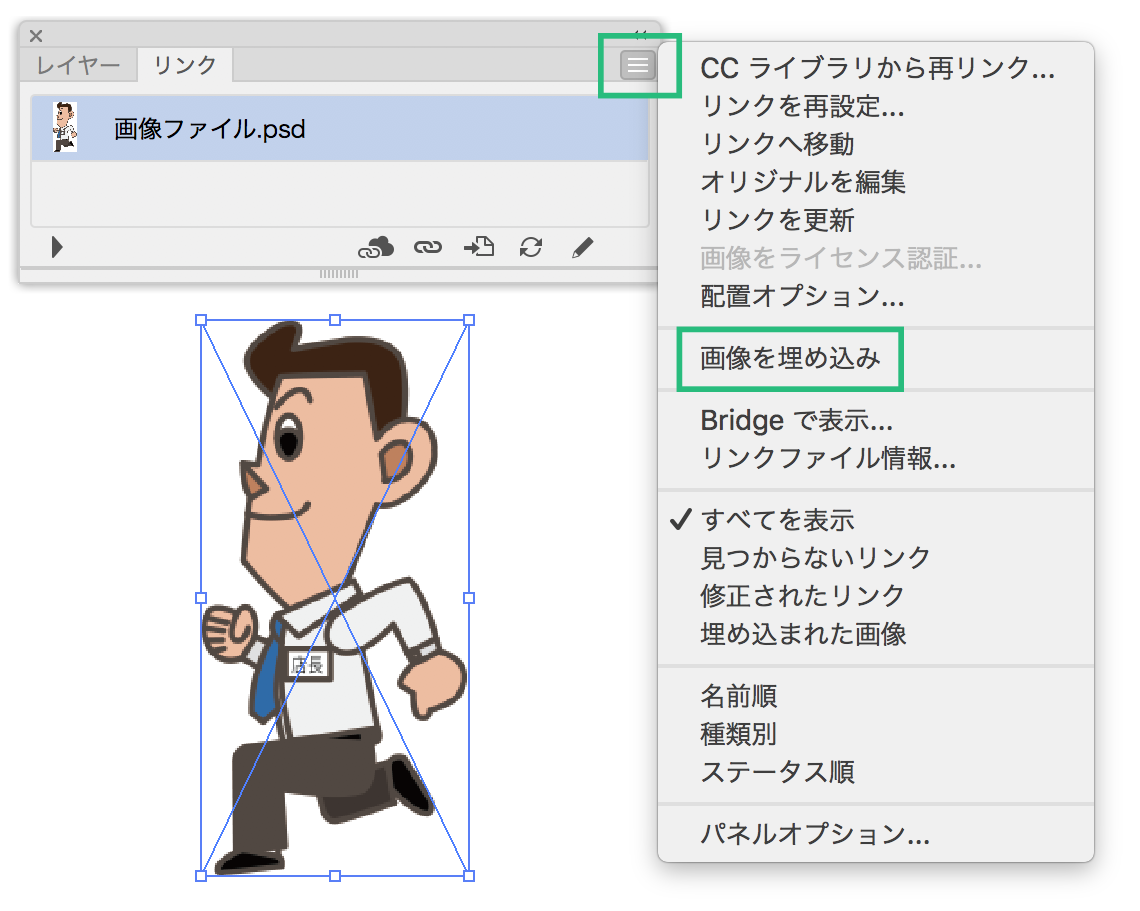Open the Links panel flyout menu icon
Screen dimensions: 1140x911
pyautogui.click(x=637, y=62)
